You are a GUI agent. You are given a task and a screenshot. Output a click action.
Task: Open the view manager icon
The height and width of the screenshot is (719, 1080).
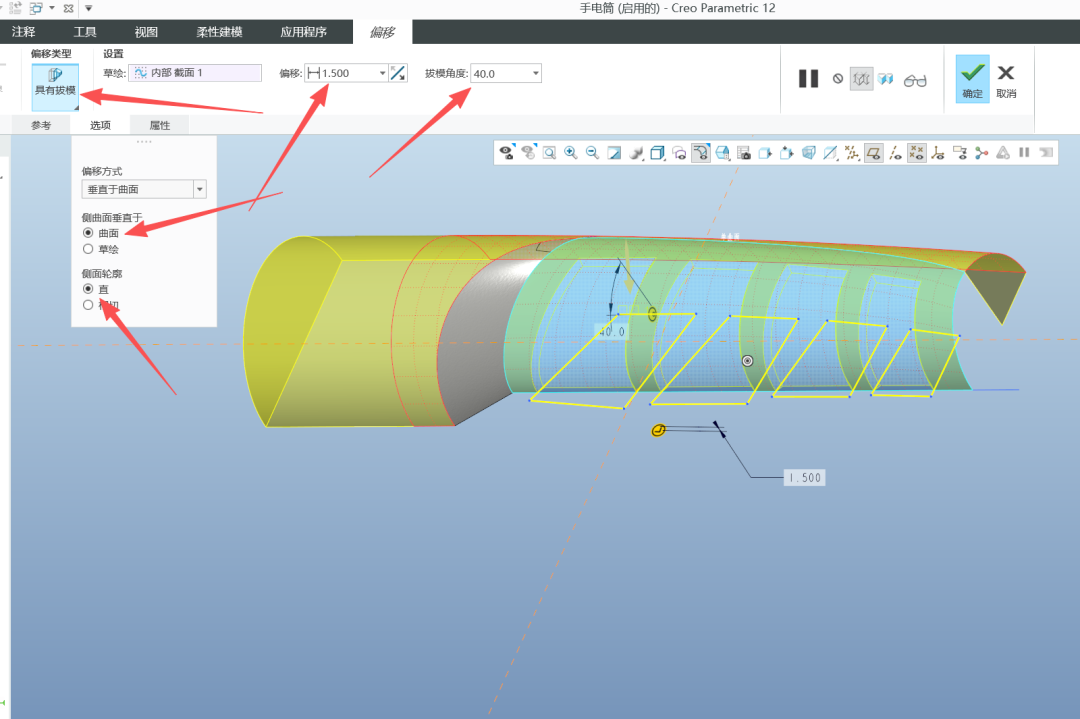[x=744, y=153]
